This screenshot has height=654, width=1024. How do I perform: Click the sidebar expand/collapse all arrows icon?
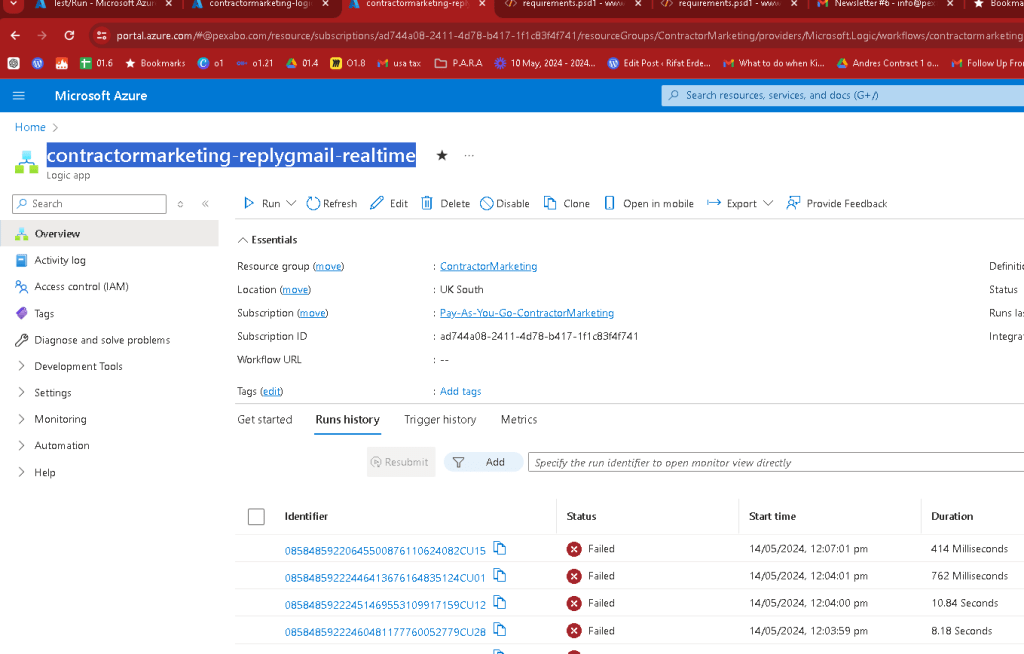point(180,204)
